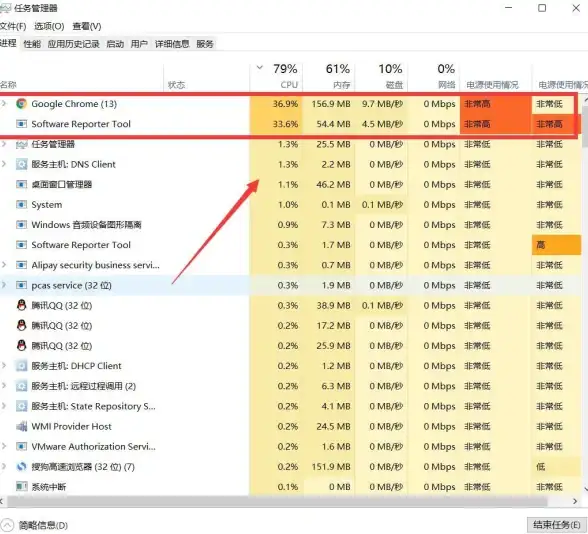Screen dimensions: 588x534
Task: Click the up-arrow circle icon beside 简略信息
Action: (7, 525)
